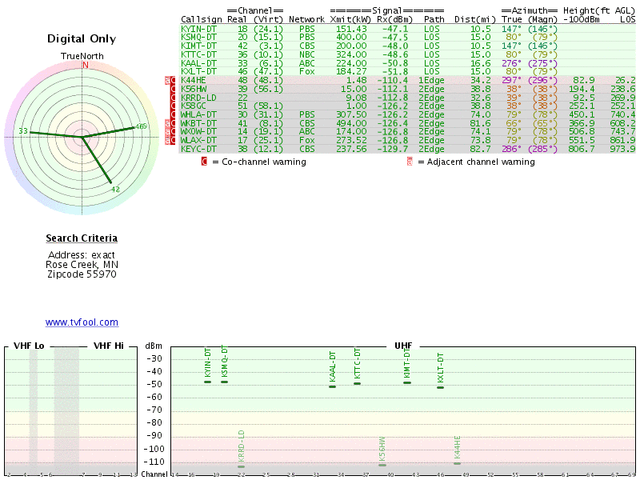640x480 pixels.
Task: Click the 973.9 LOS height for KEYC-DT
Action: (x=622, y=149)
